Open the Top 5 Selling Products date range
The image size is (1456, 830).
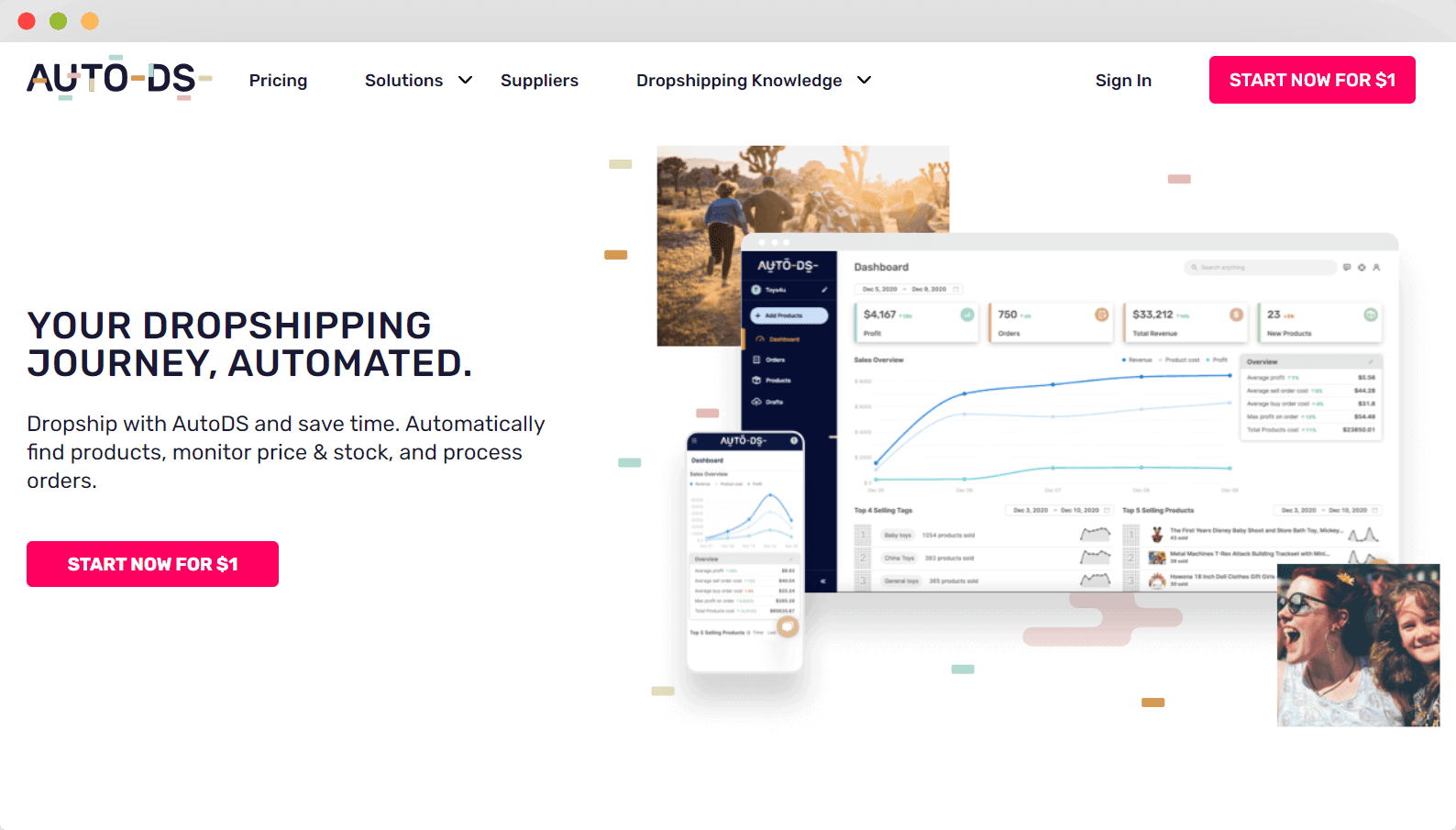(1328, 510)
